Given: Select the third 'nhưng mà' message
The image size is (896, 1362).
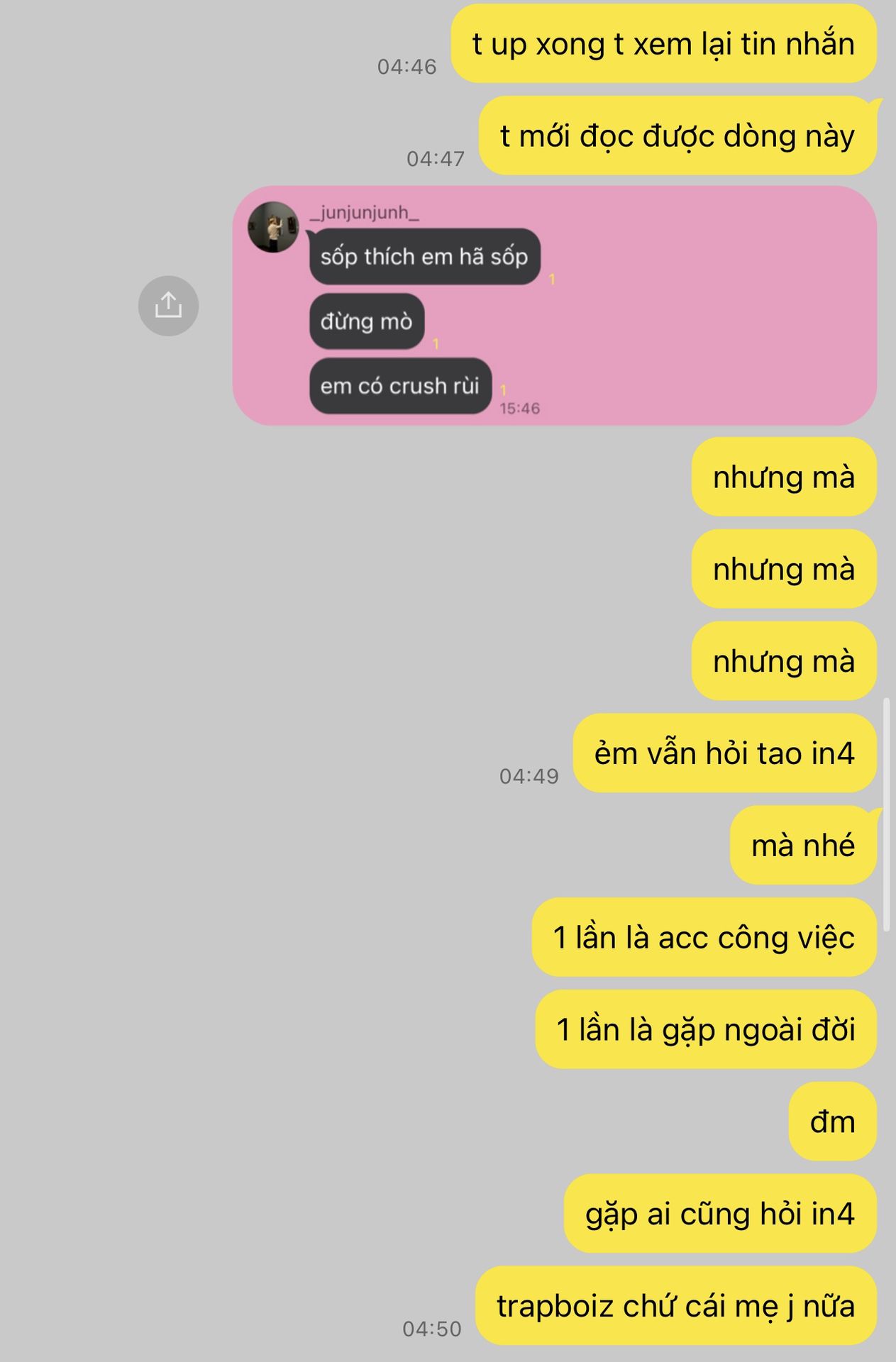Looking at the screenshot, I should click(785, 661).
